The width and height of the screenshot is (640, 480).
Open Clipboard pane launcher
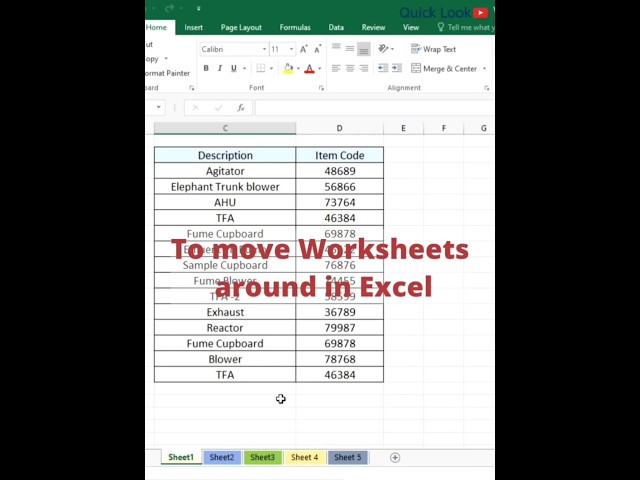pos(192,88)
